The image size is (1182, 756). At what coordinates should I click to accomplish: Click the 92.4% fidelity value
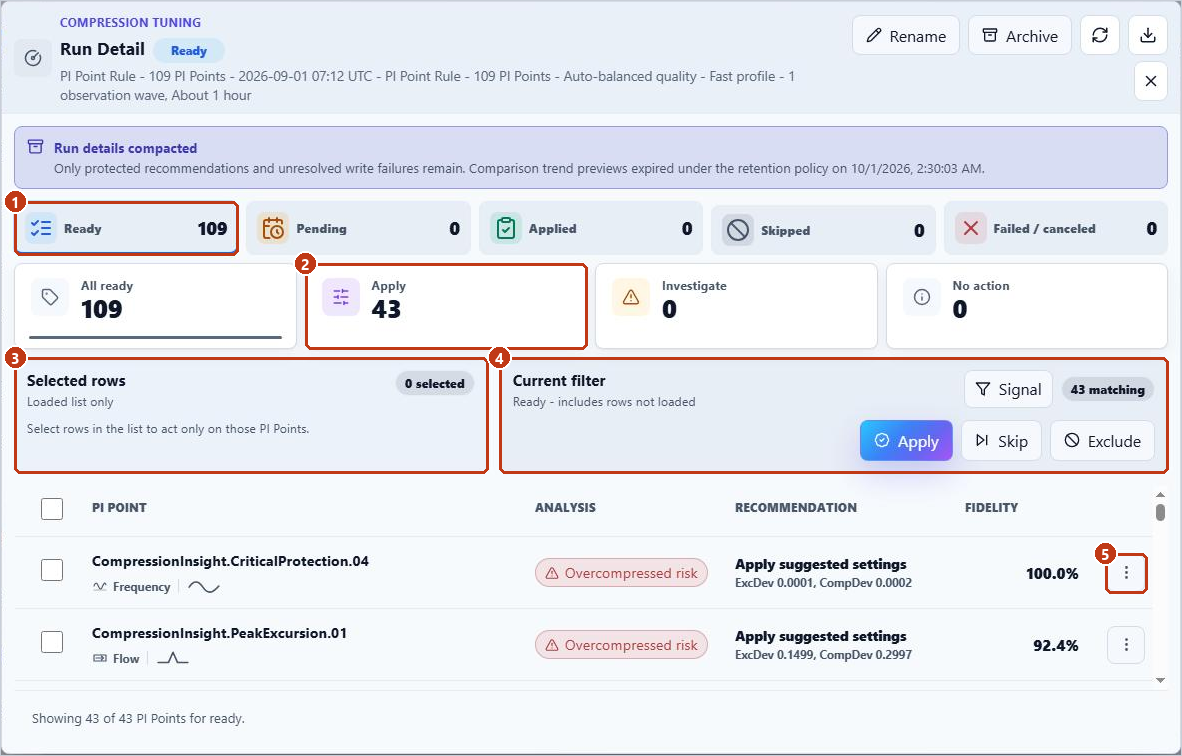tap(1055, 645)
